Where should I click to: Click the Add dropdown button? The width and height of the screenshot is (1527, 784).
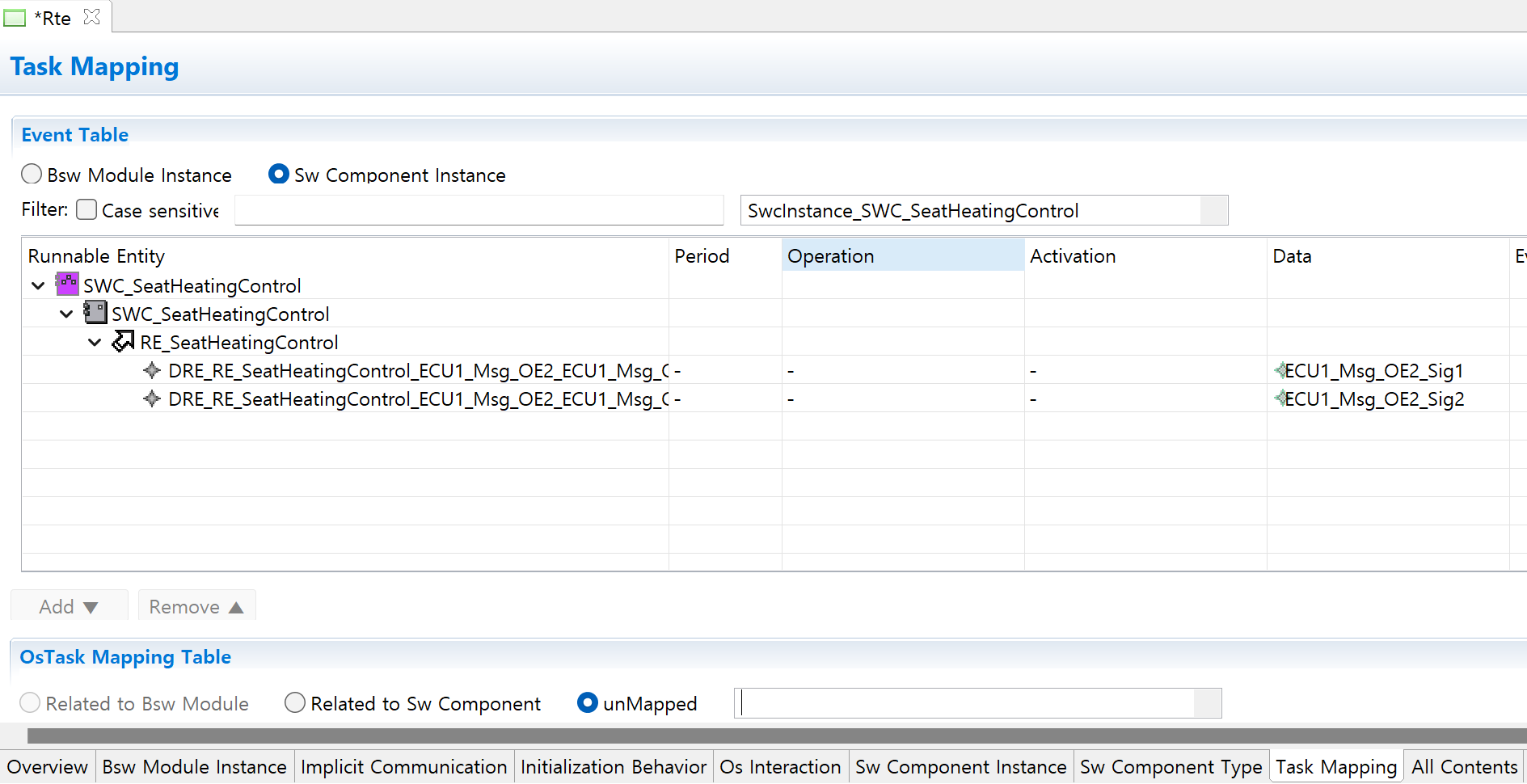(70, 606)
